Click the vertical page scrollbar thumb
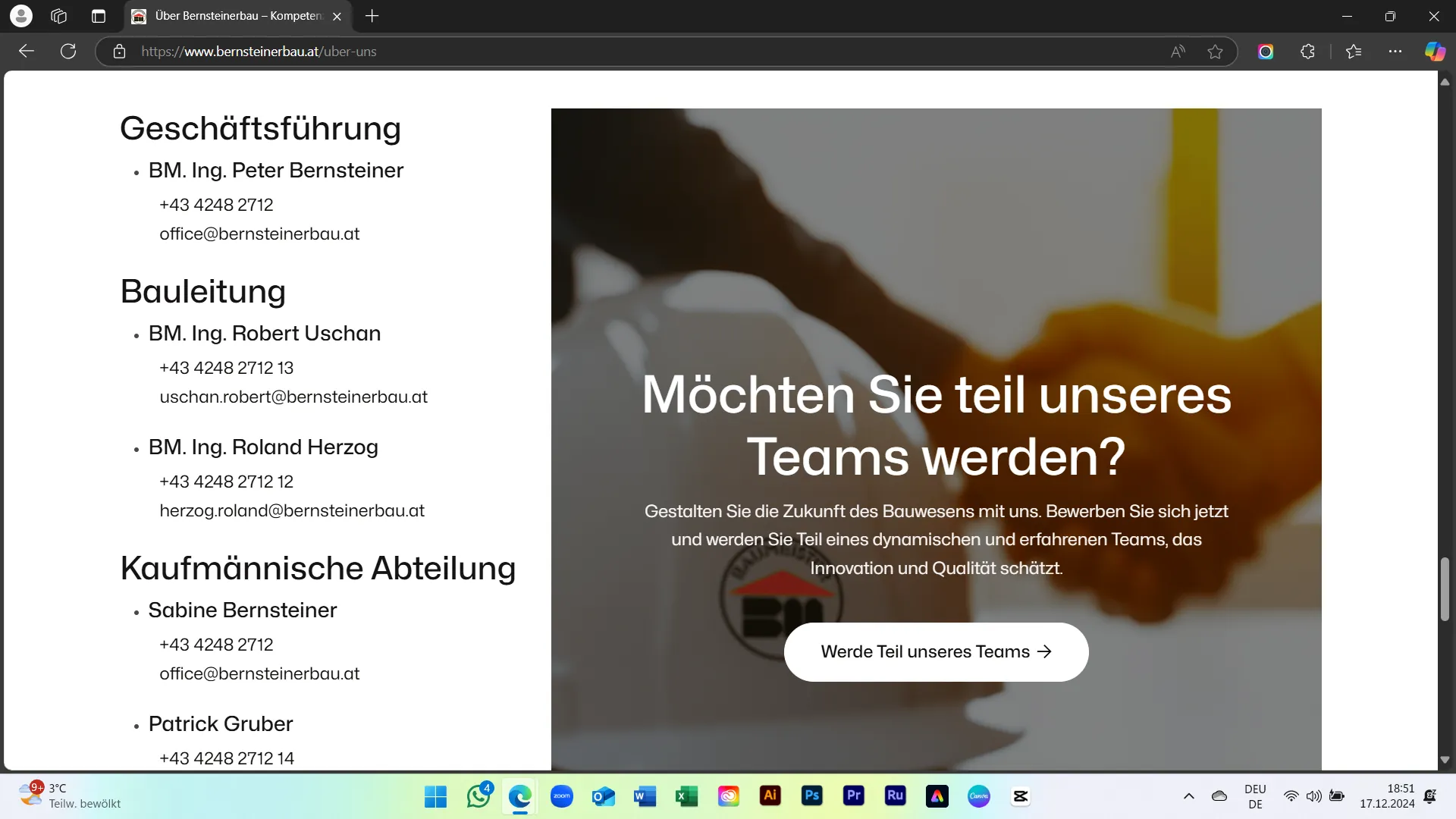Viewport: 1456px width, 819px height. 1445,589
